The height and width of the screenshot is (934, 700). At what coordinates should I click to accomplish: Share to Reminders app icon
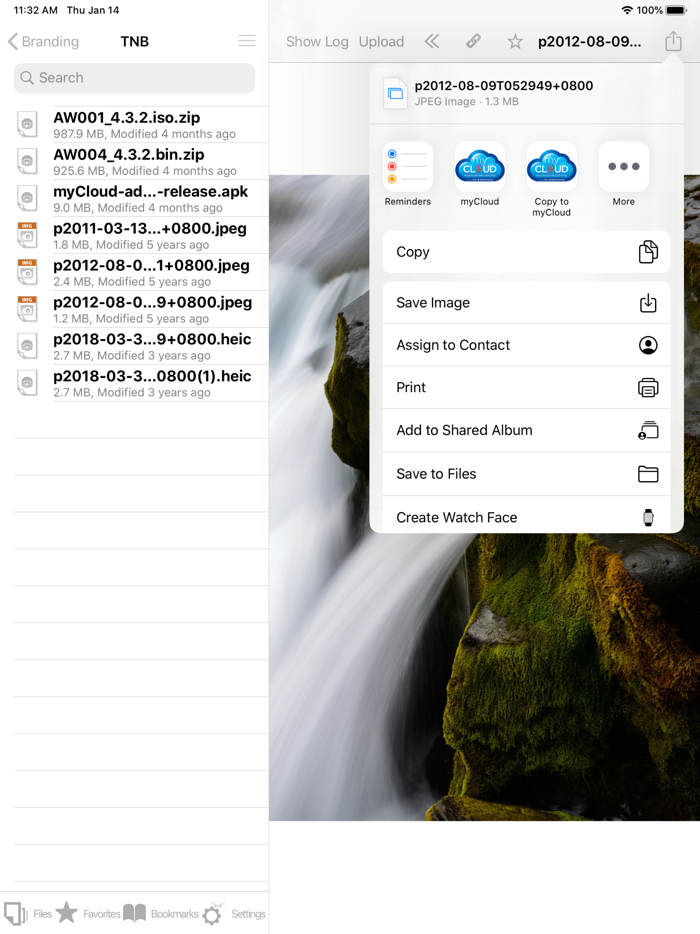click(407, 167)
